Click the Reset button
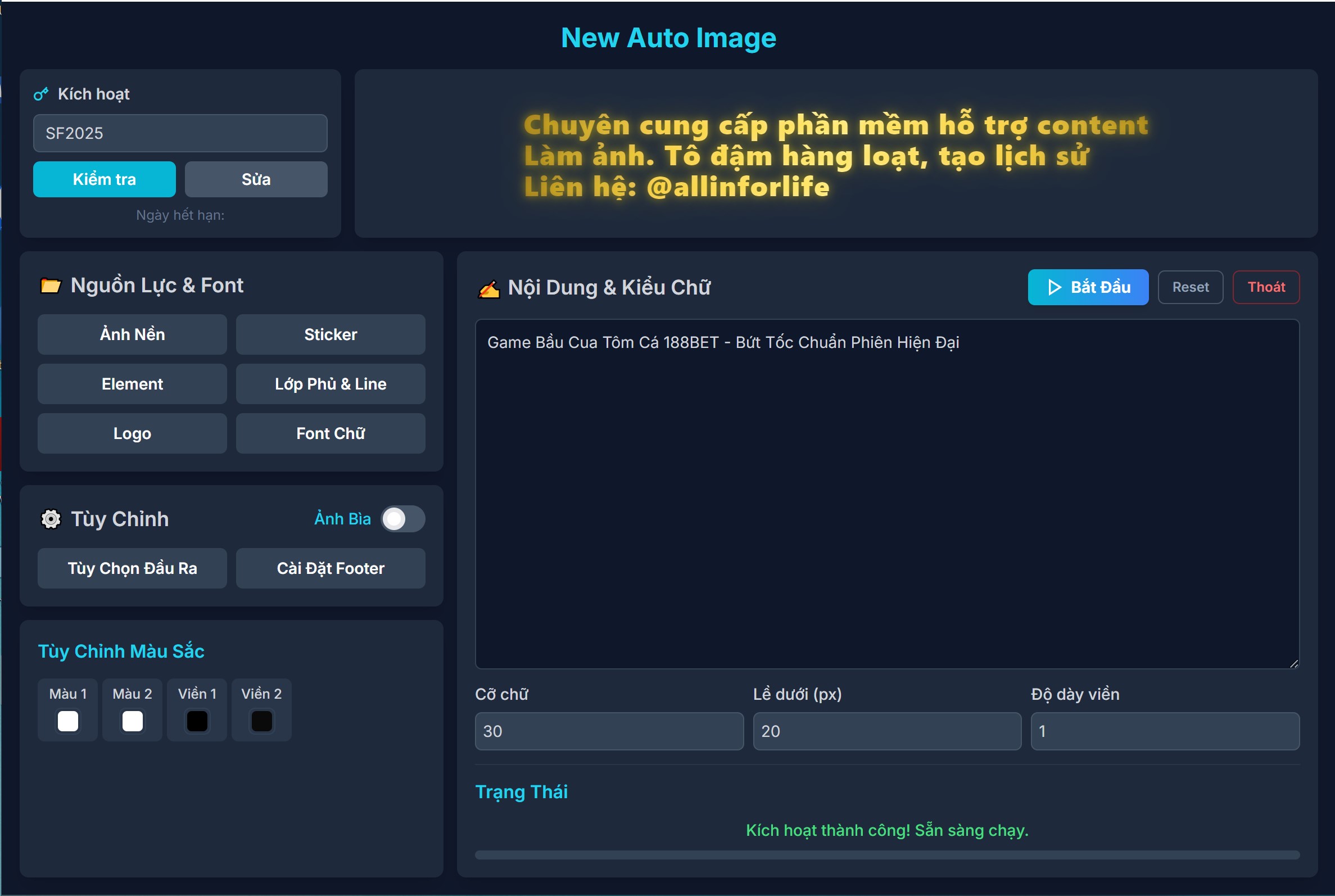The image size is (1335, 896). click(x=1190, y=287)
